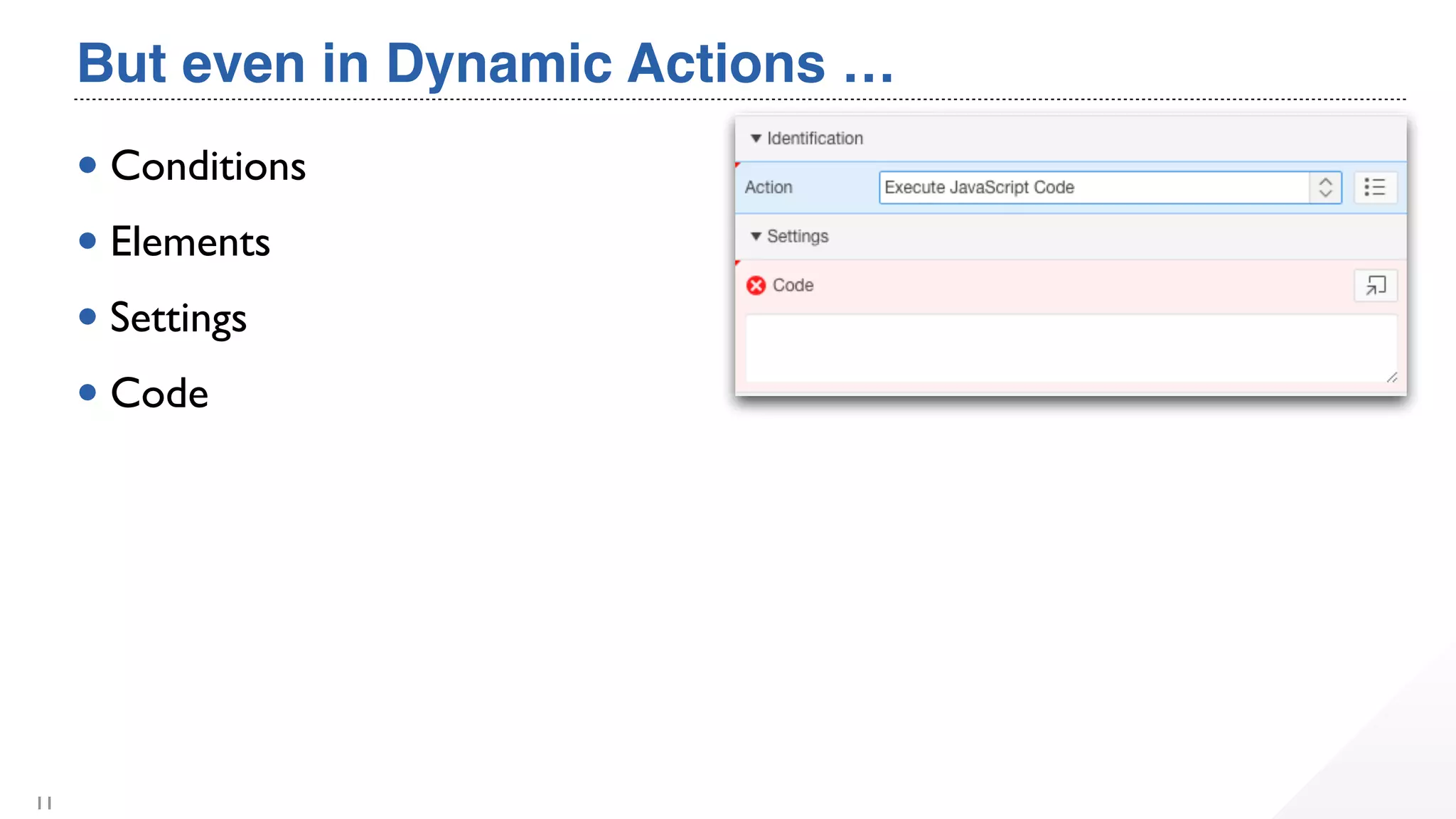The height and width of the screenshot is (819, 1456).
Task: Click inside the Code text area
Action: [1071, 348]
